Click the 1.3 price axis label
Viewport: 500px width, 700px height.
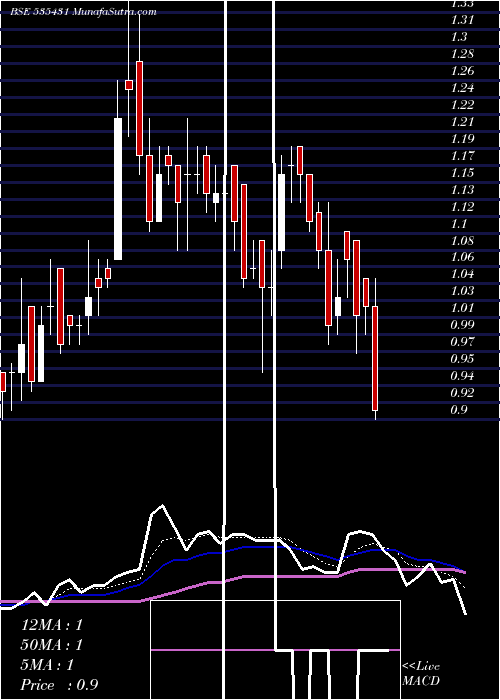pyautogui.click(x=459, y=37)
